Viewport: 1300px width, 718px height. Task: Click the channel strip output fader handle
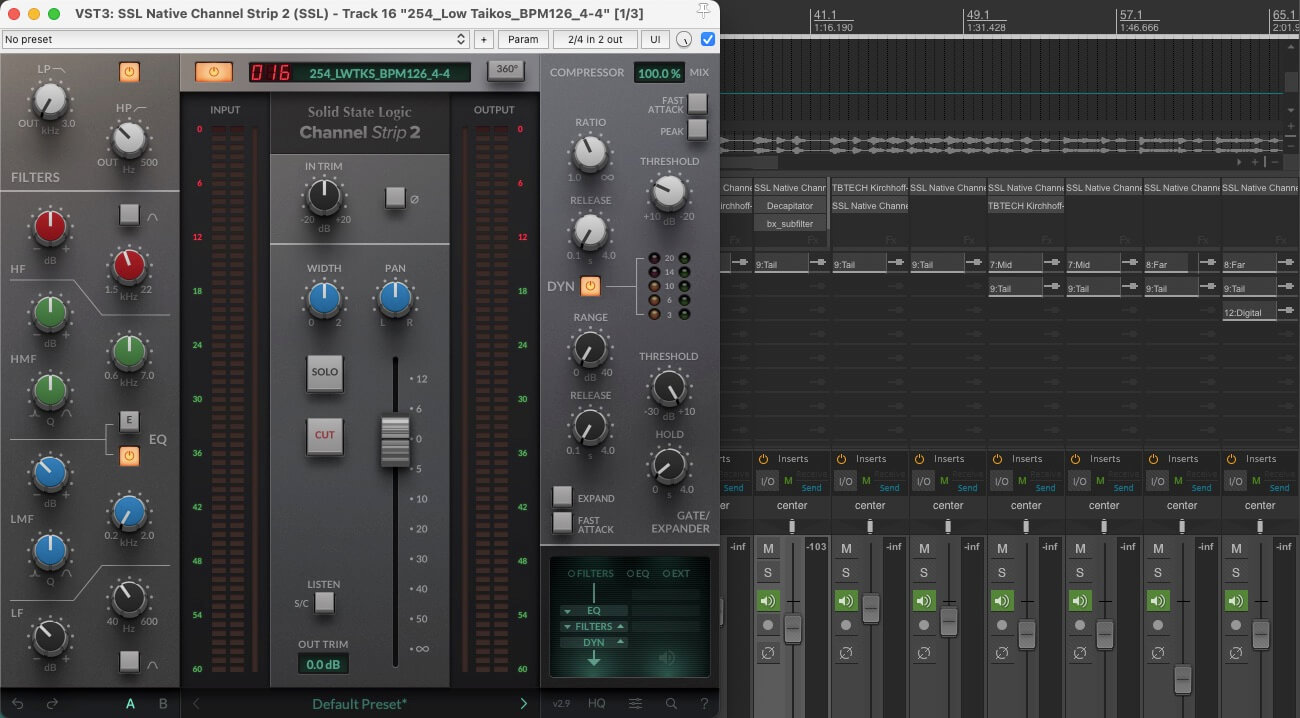click(395, 441)
